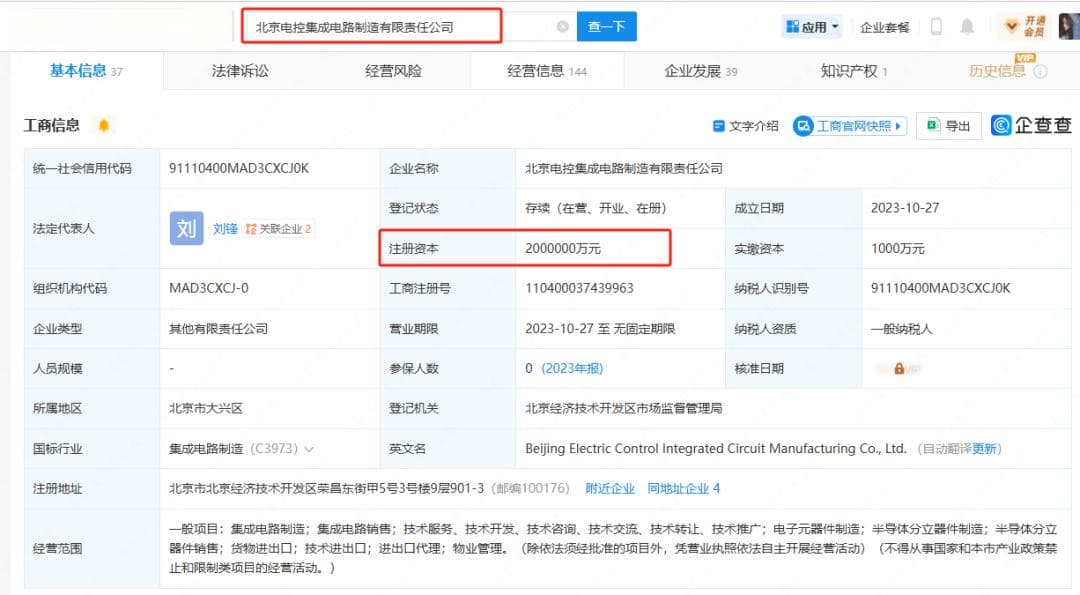Click 更新 link next to English name

coord(985,449)
